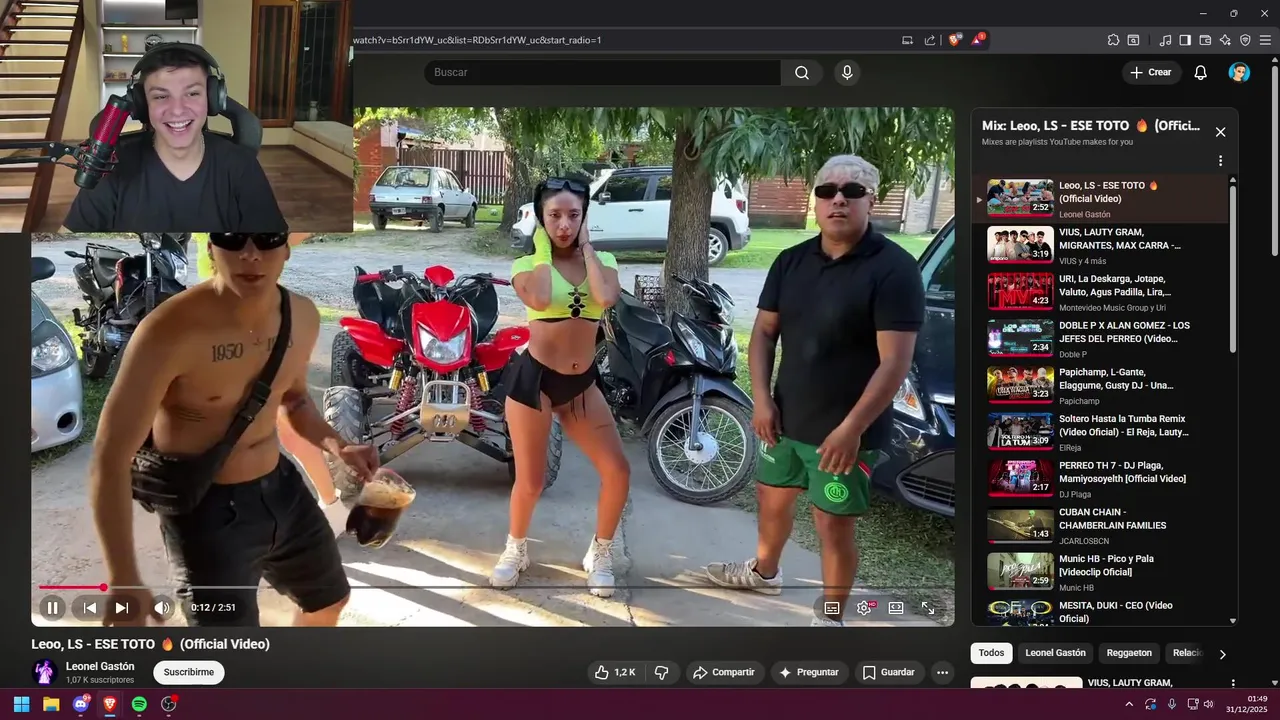Click share page icon in address bar
1280x720 pixels.
pyautogui.click(x=930, y=40)
